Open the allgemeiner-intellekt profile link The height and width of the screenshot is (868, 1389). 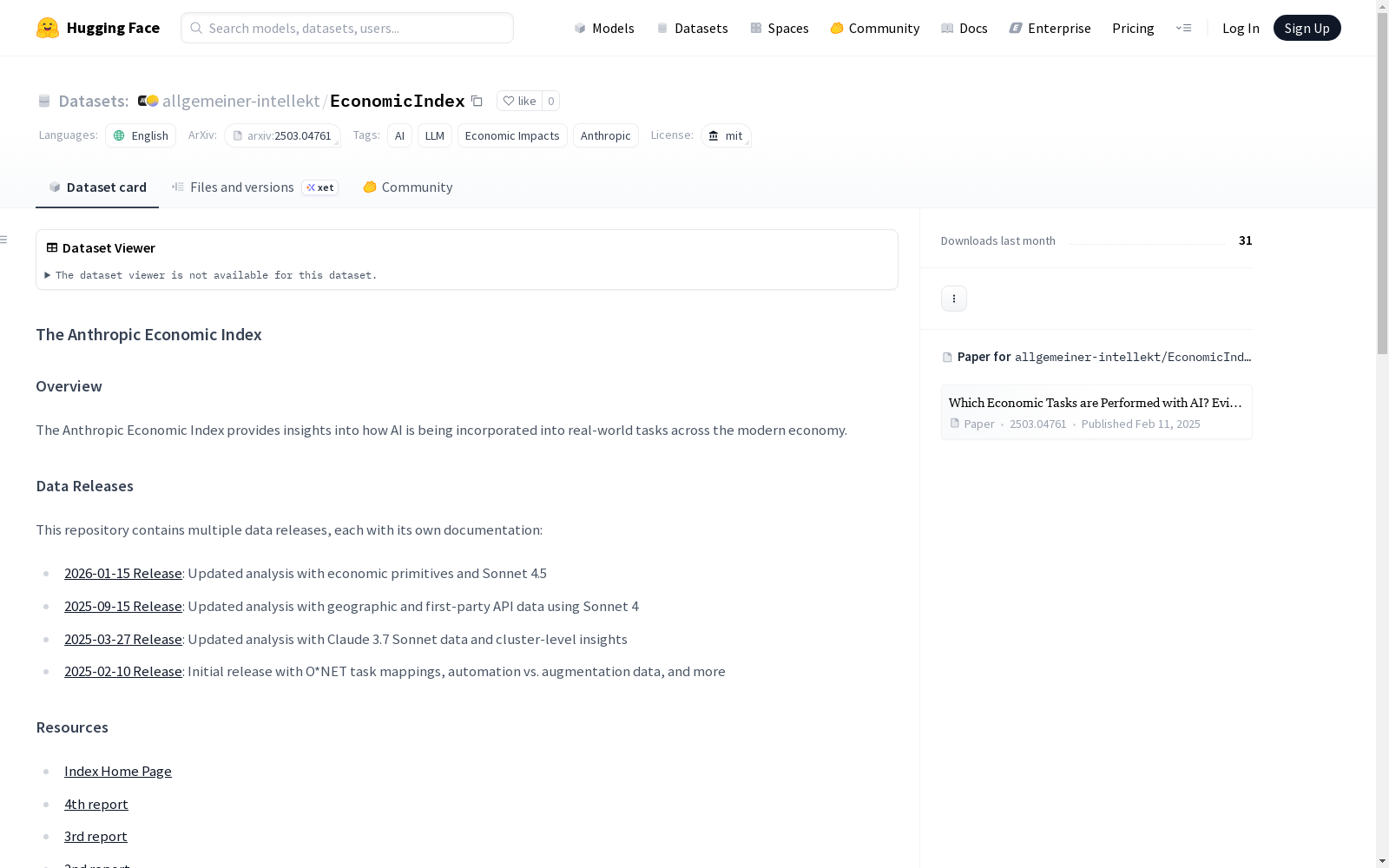click(x=241, y=101)
